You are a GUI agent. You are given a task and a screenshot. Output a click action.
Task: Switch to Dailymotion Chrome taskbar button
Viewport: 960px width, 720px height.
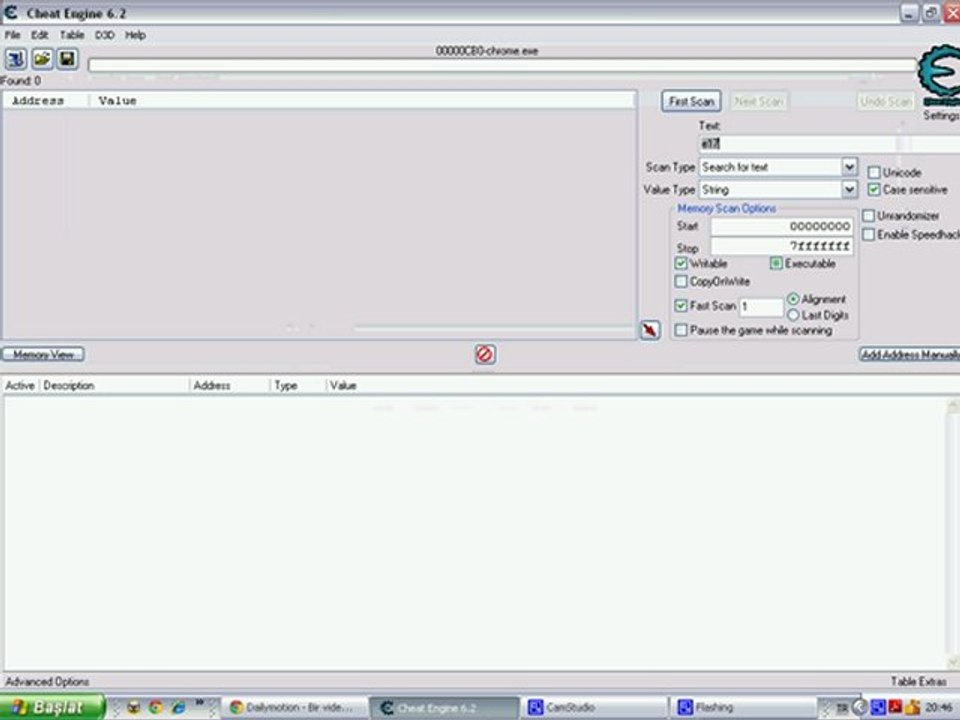pyautogui.click(x=293, y=707)
